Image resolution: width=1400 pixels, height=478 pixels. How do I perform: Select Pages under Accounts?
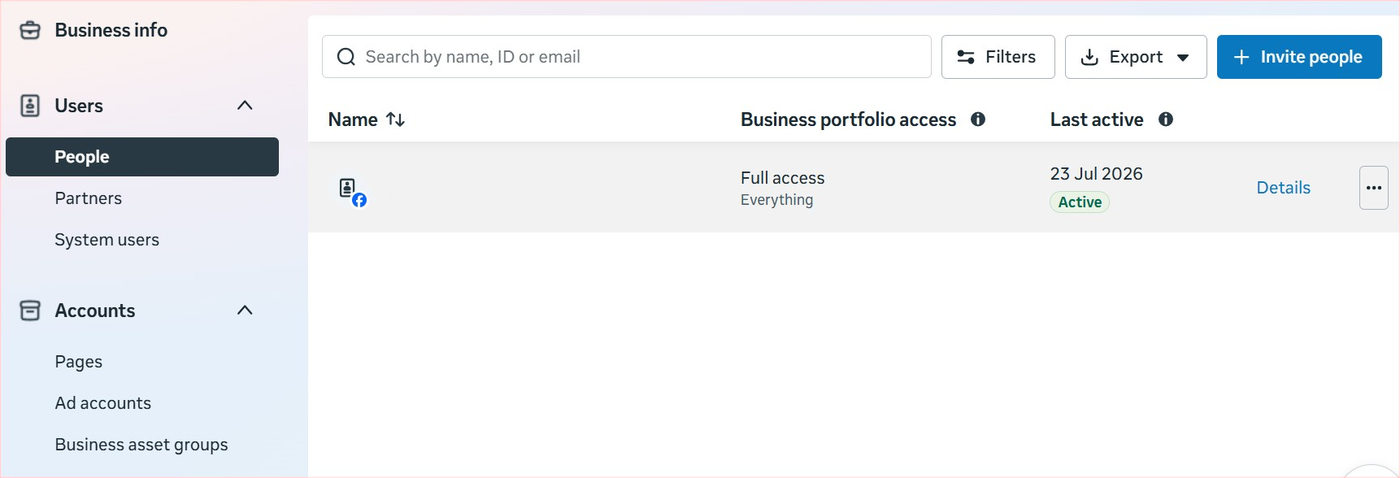click(78, 362)
